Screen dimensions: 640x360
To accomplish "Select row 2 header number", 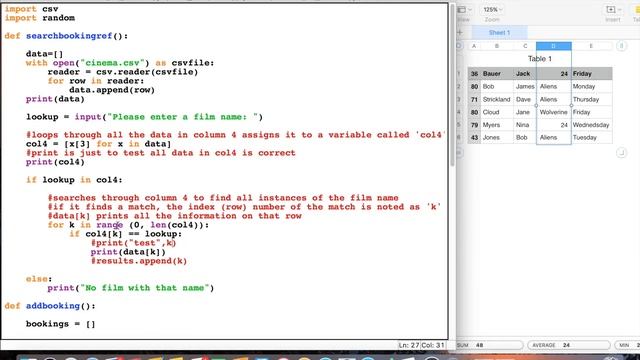I will (x=459, y=87).
